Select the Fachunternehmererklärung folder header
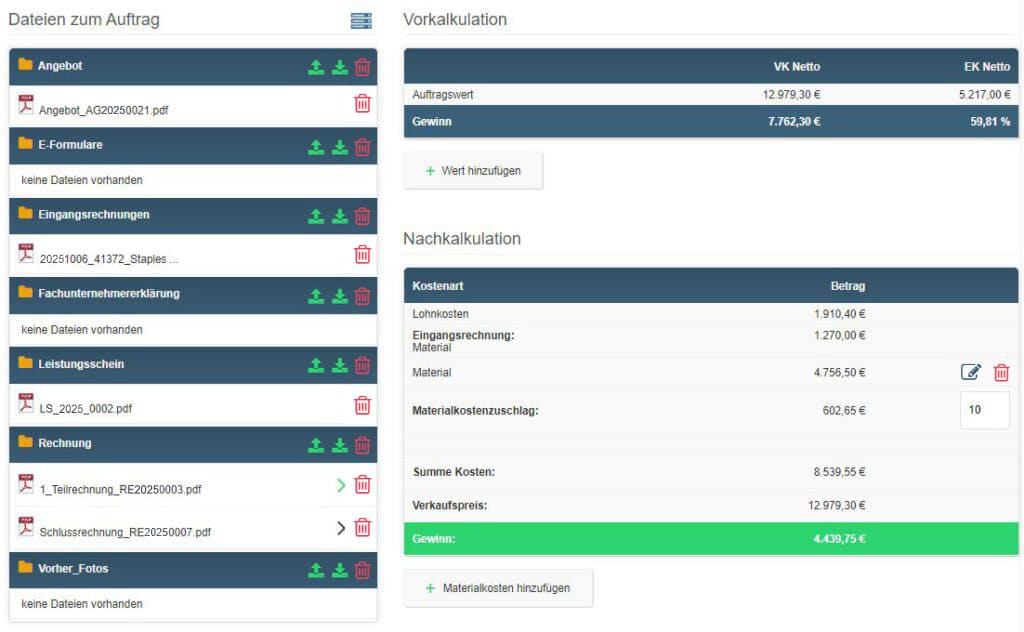The width and height of the screenshot is (1024, 632). 108,294
